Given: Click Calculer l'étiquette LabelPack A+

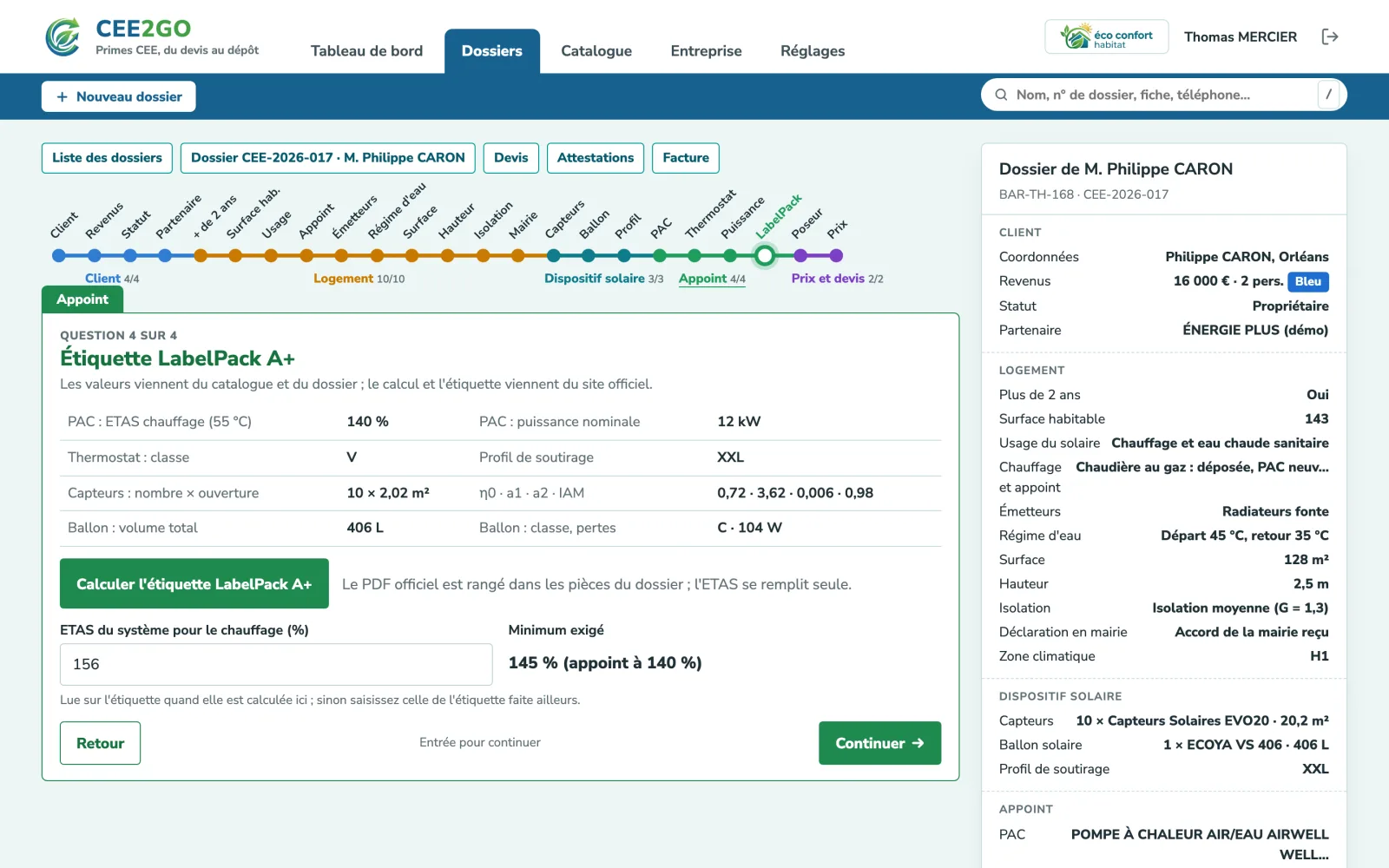Looking at the screenshot, I should (x=194, y=583).
